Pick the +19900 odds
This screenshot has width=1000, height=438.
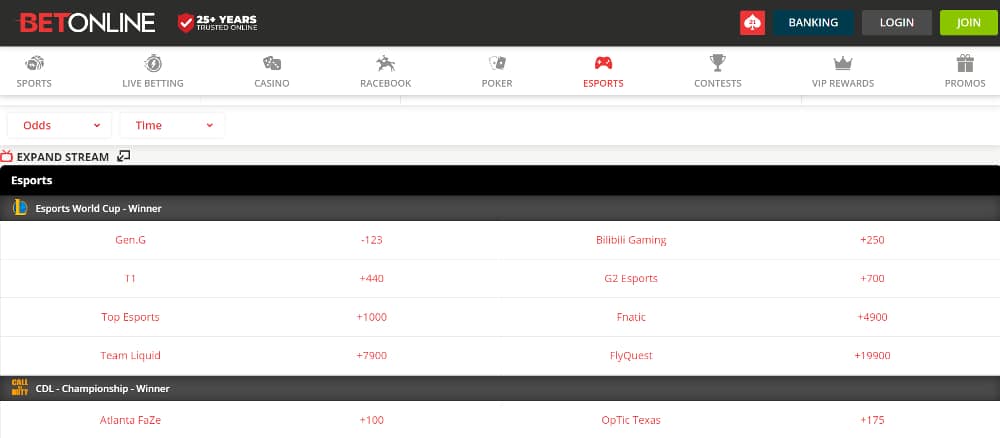[x=872, y=356]
